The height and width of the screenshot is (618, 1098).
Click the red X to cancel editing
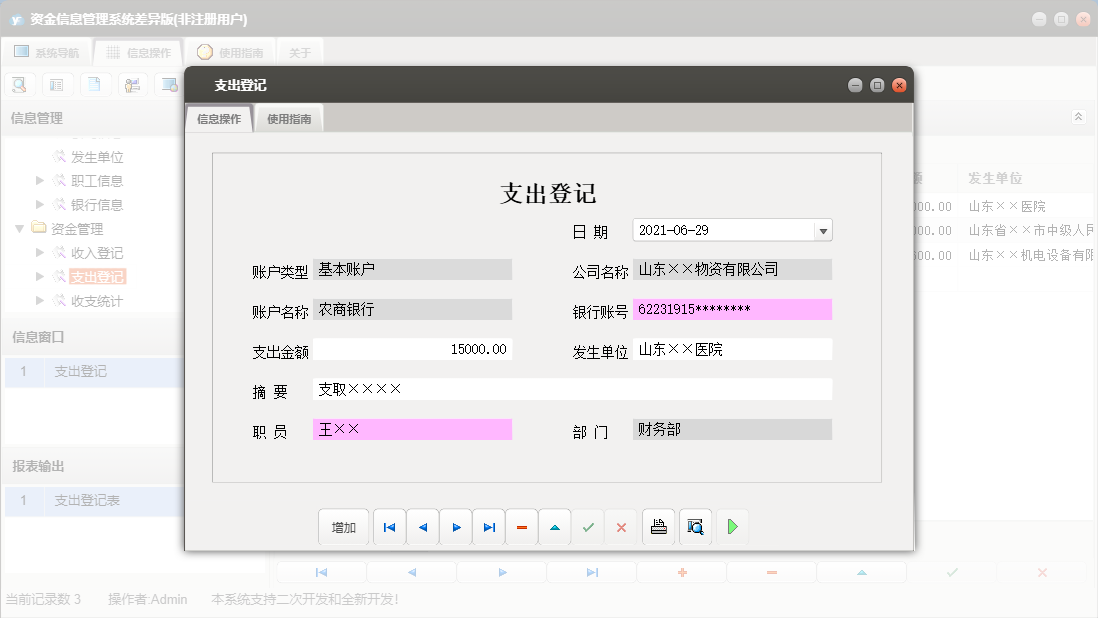click(621, 527)
